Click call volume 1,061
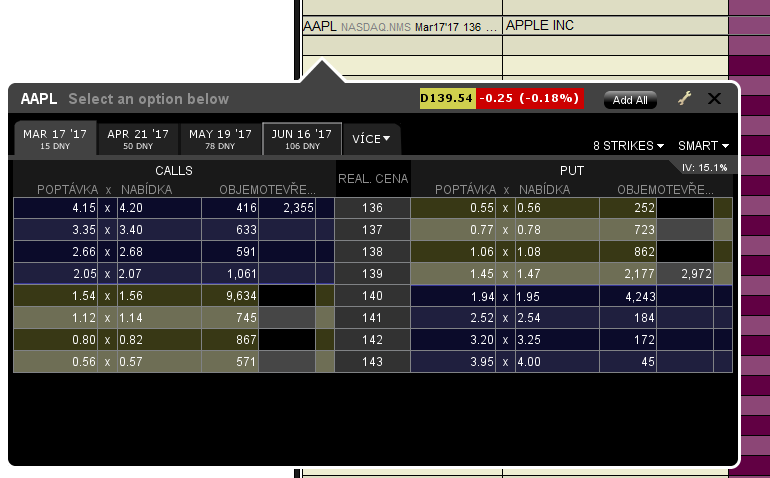 (x=230, y=274)
